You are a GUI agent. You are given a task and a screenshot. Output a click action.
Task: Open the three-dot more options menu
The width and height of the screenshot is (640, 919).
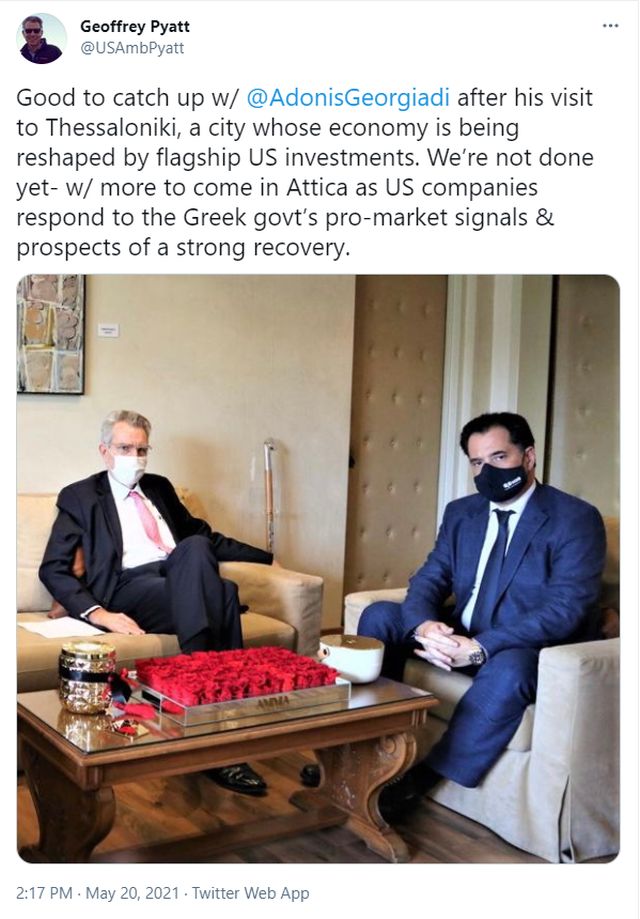point(610,26)
